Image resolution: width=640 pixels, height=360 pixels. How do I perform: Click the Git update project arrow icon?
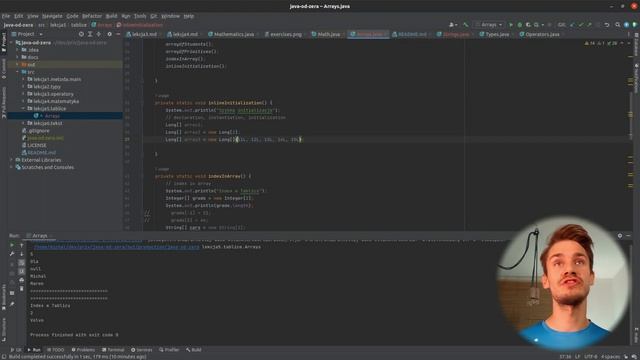pyautogui.click(x=572, y=25)
